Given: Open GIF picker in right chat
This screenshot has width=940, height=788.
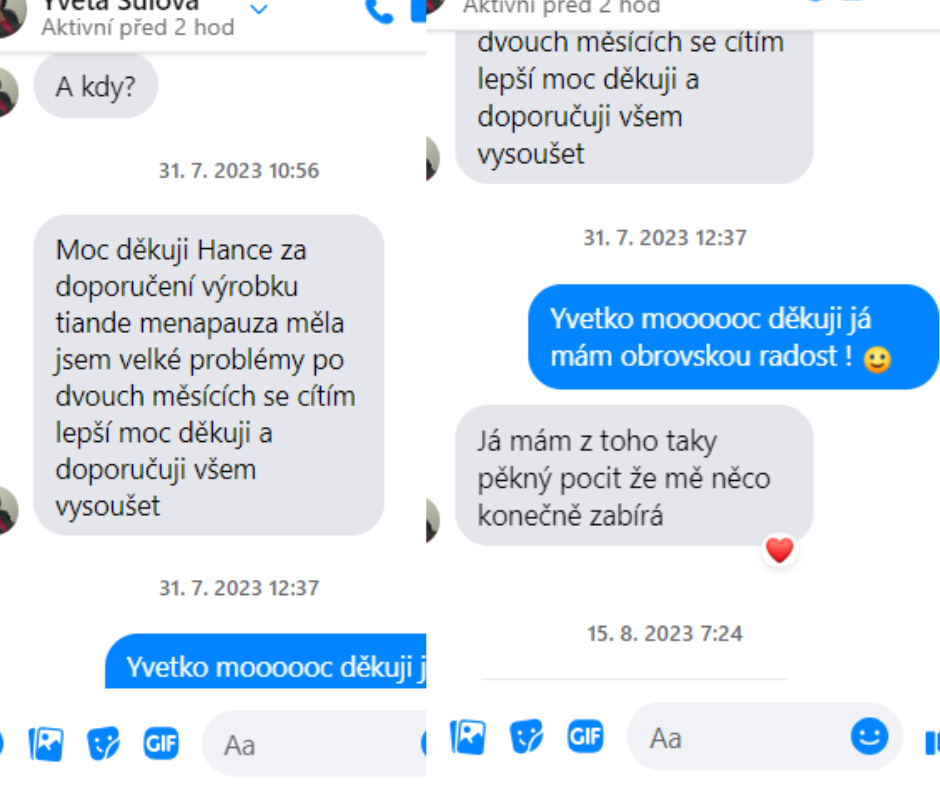Looking at the screenshot, I should pos(585,736).
